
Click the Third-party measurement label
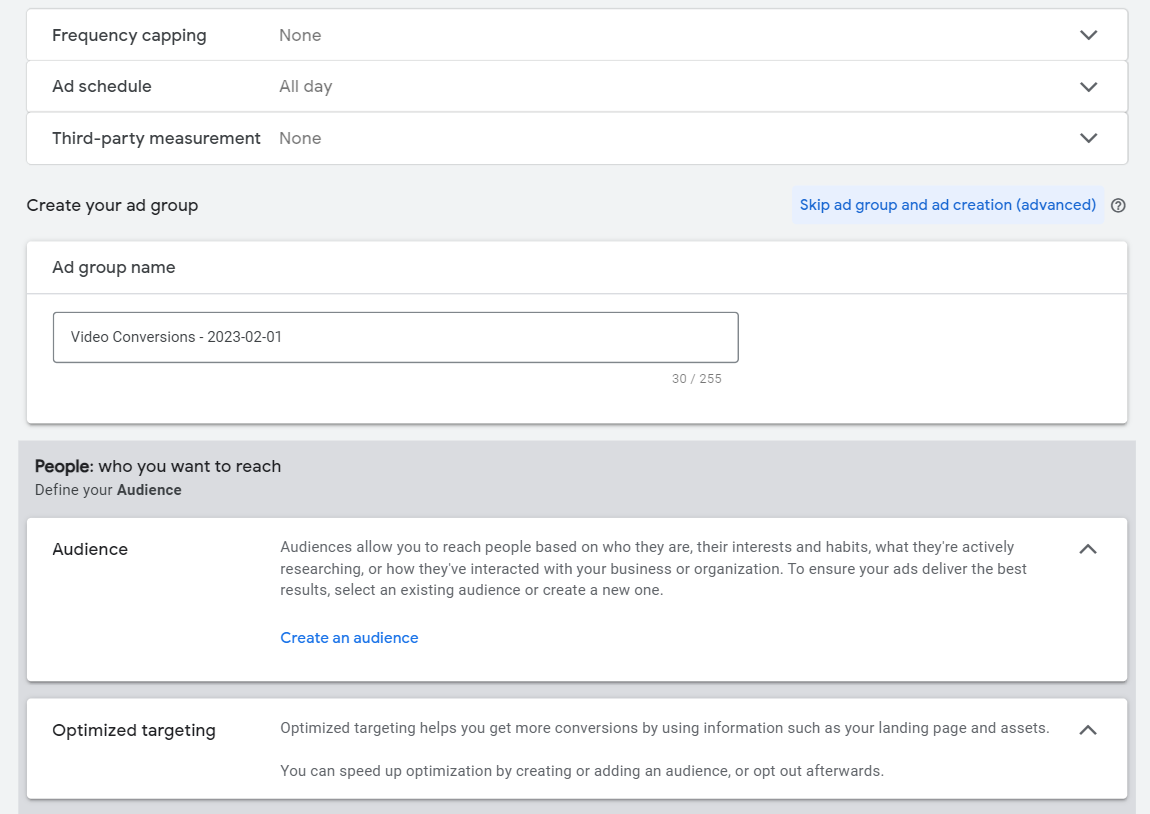point(156,138)
